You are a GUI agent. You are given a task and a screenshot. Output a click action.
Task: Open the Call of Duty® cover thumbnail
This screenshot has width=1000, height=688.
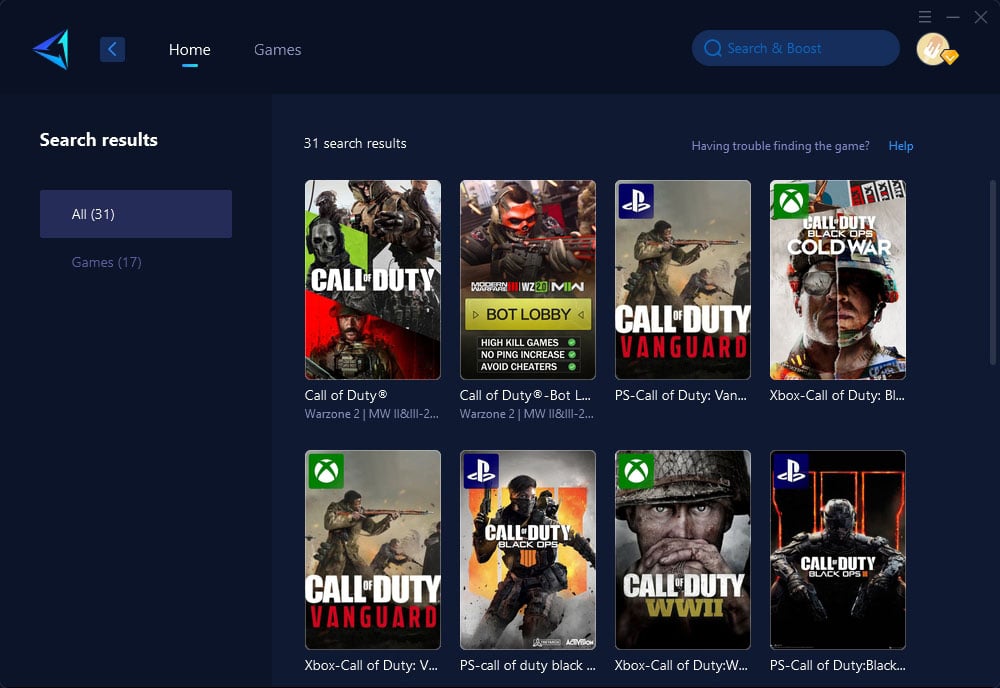click(x=372, y=280)
